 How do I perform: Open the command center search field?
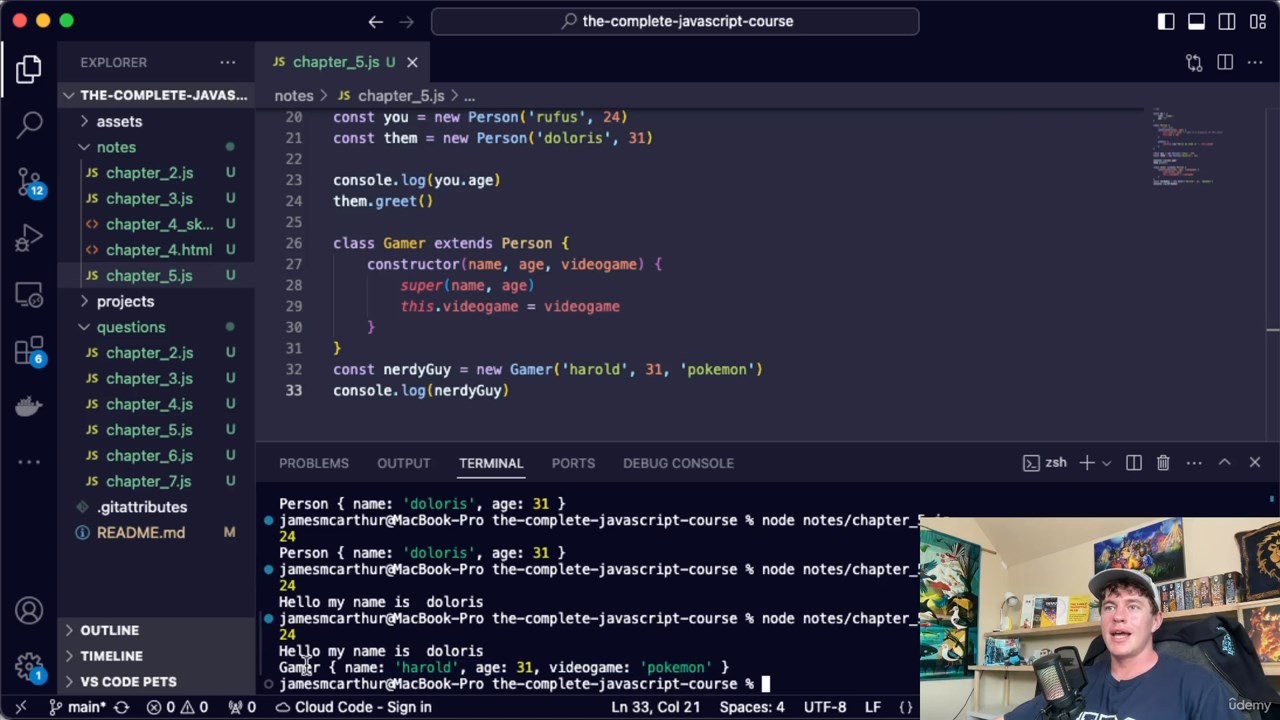[675, 21]
